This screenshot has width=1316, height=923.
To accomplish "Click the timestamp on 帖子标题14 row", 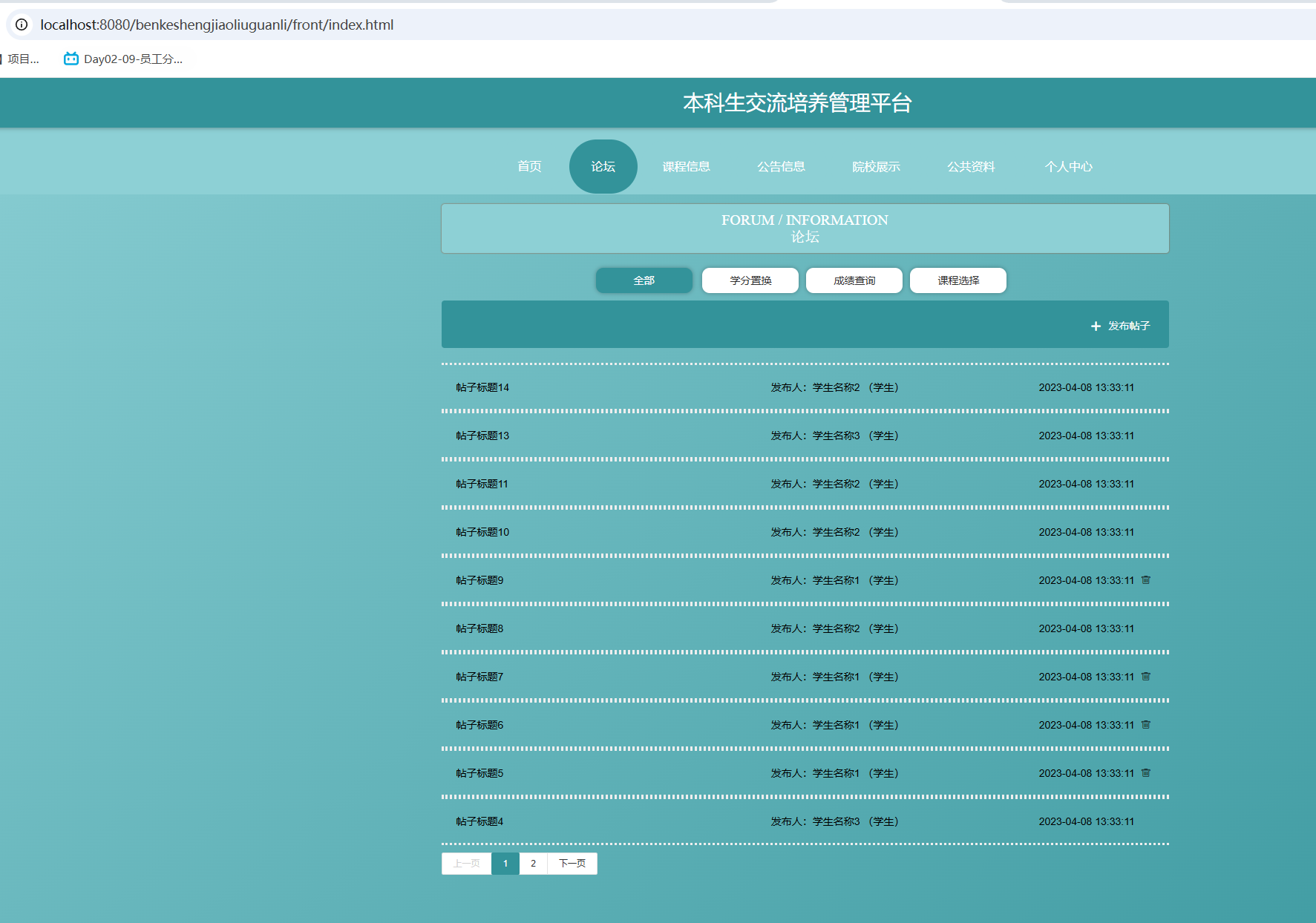I will point(1087,387).
